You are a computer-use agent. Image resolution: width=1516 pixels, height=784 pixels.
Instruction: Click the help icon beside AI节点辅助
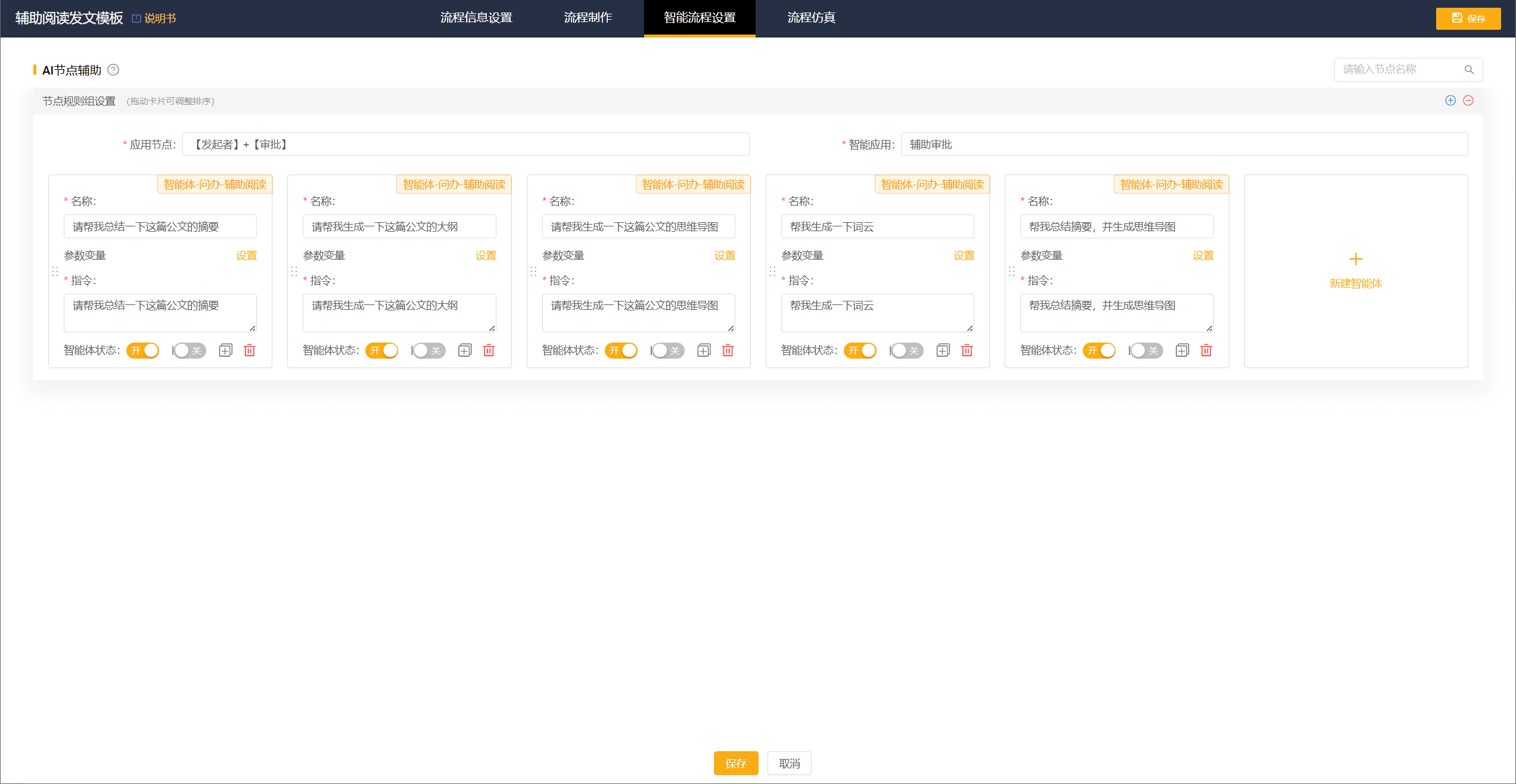click(x=113, y=70)
